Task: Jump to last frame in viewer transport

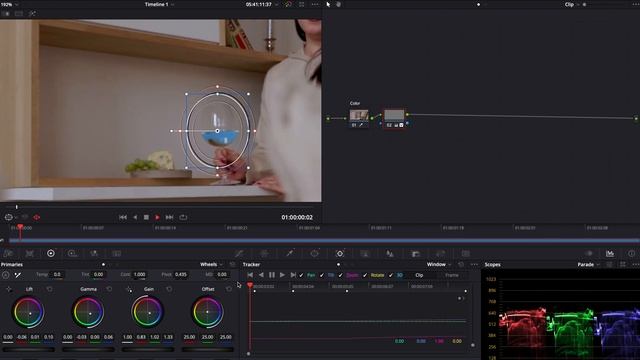Action: tap(169, 217)
